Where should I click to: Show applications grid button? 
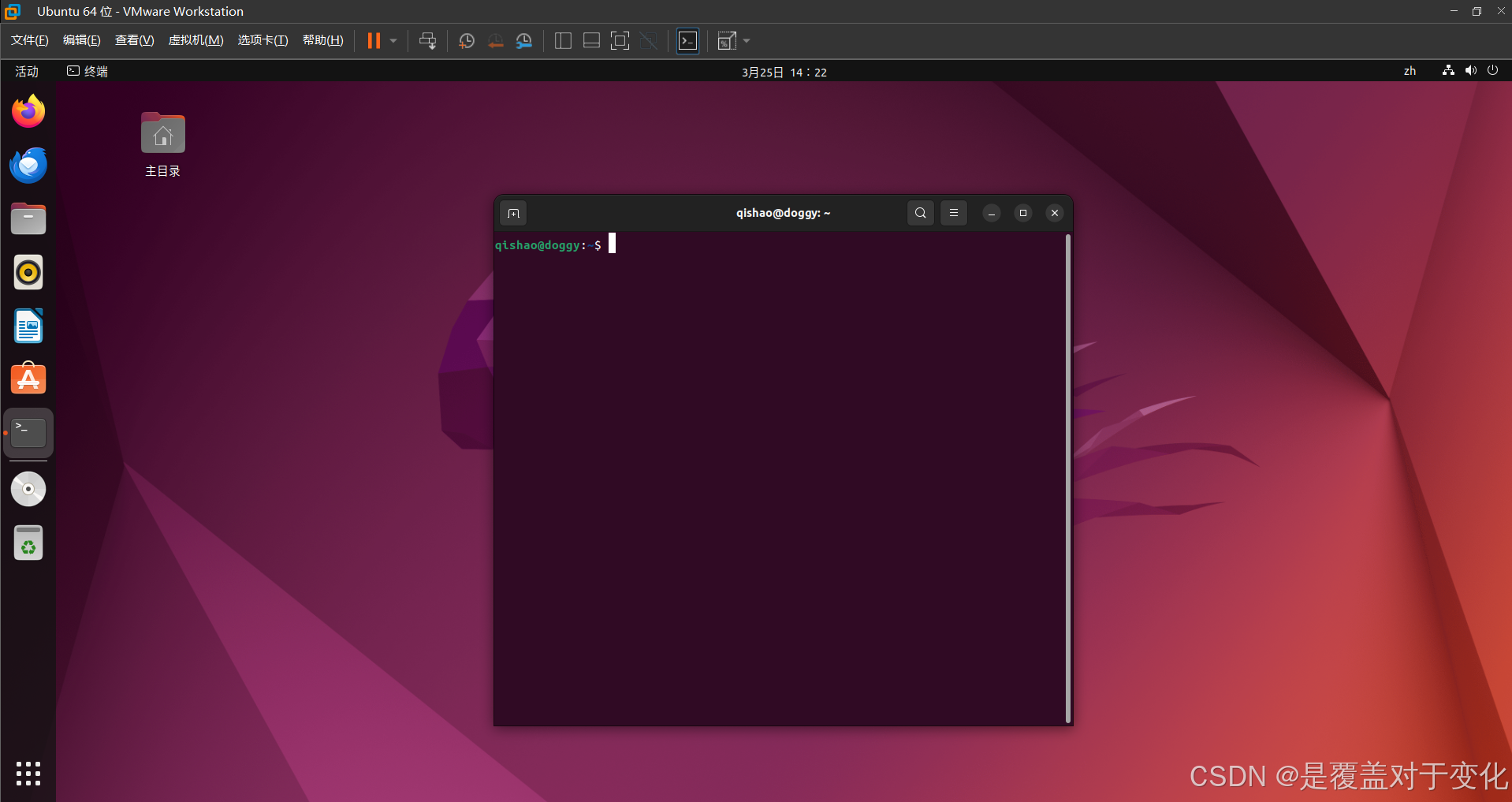click(x=28, y=774)
